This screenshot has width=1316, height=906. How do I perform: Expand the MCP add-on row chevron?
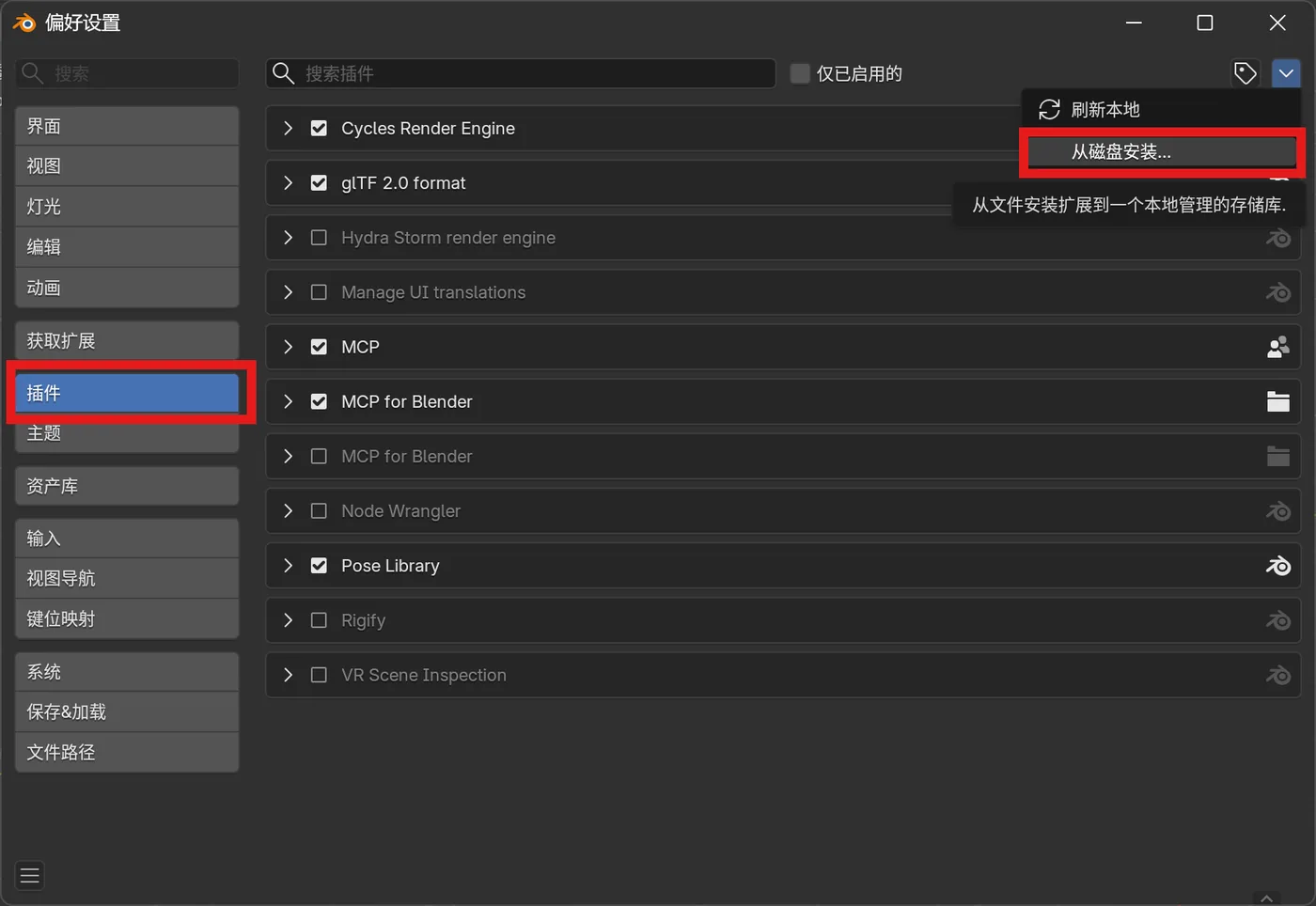pyautogui.click(x=289, y=347)
